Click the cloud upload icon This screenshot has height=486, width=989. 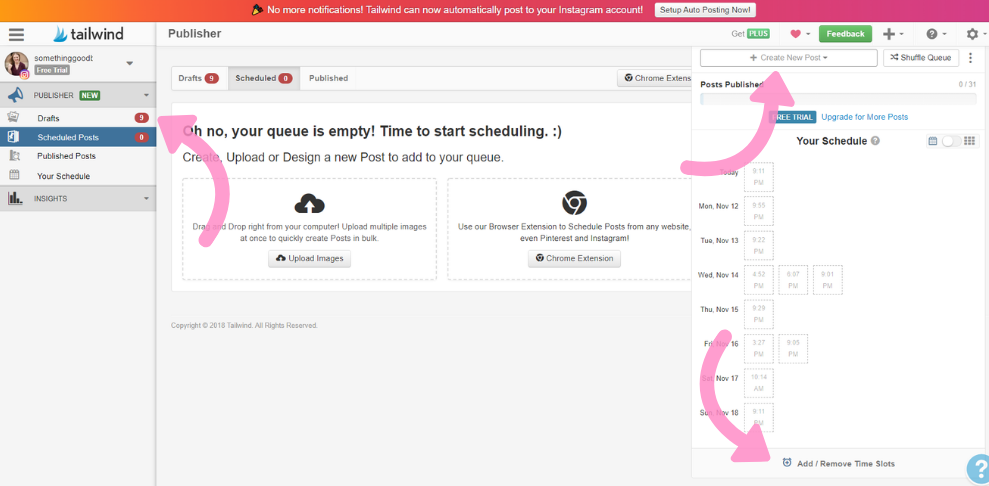(309, 204)
